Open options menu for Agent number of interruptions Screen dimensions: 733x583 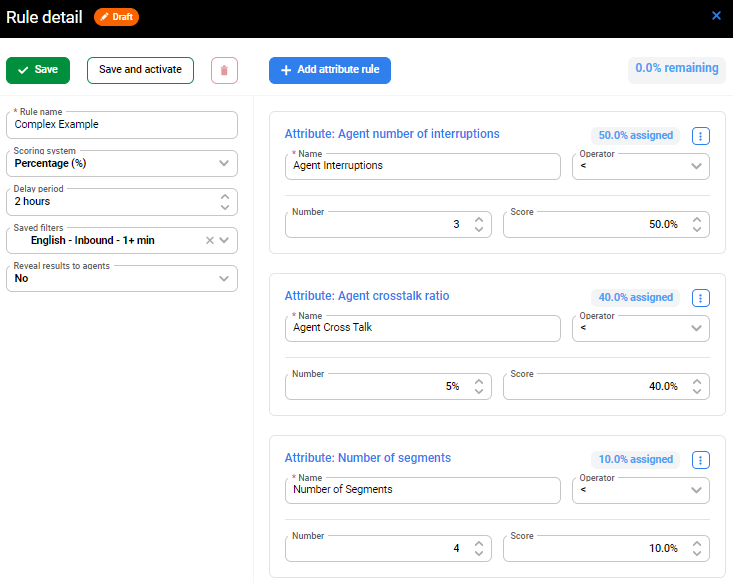point(700,136)
